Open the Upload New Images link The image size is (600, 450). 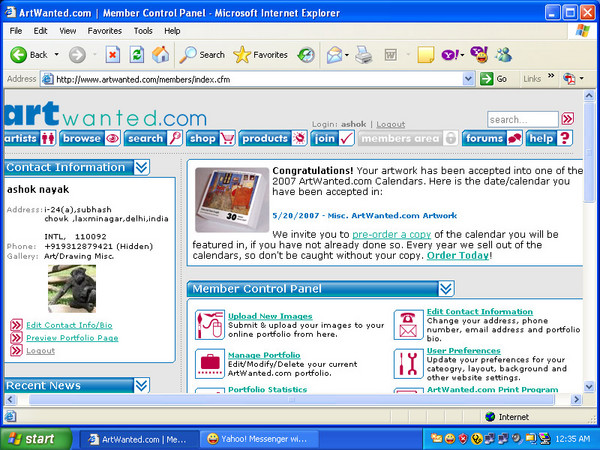270,316
